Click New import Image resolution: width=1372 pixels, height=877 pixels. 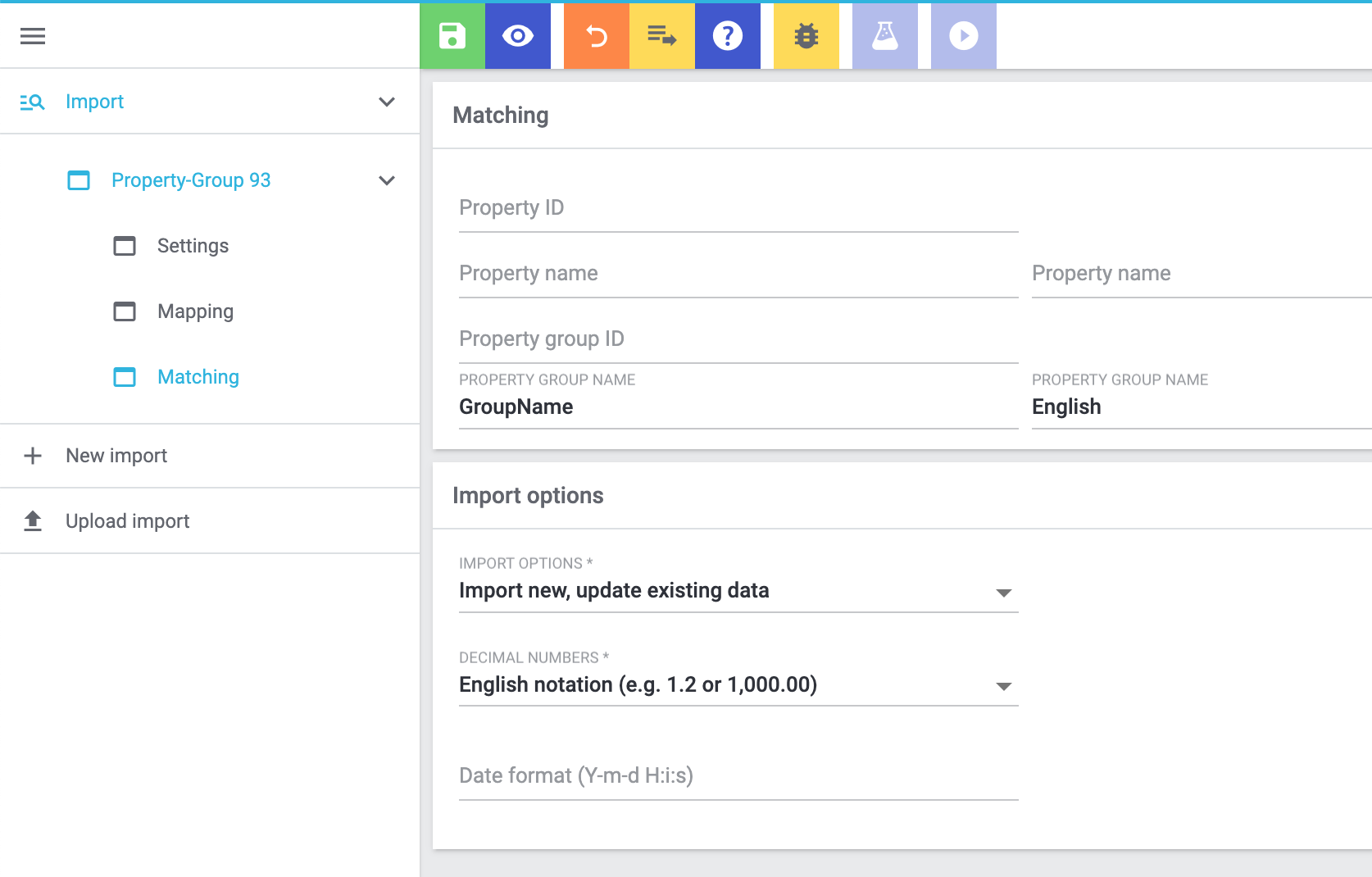tap(116, 456)
